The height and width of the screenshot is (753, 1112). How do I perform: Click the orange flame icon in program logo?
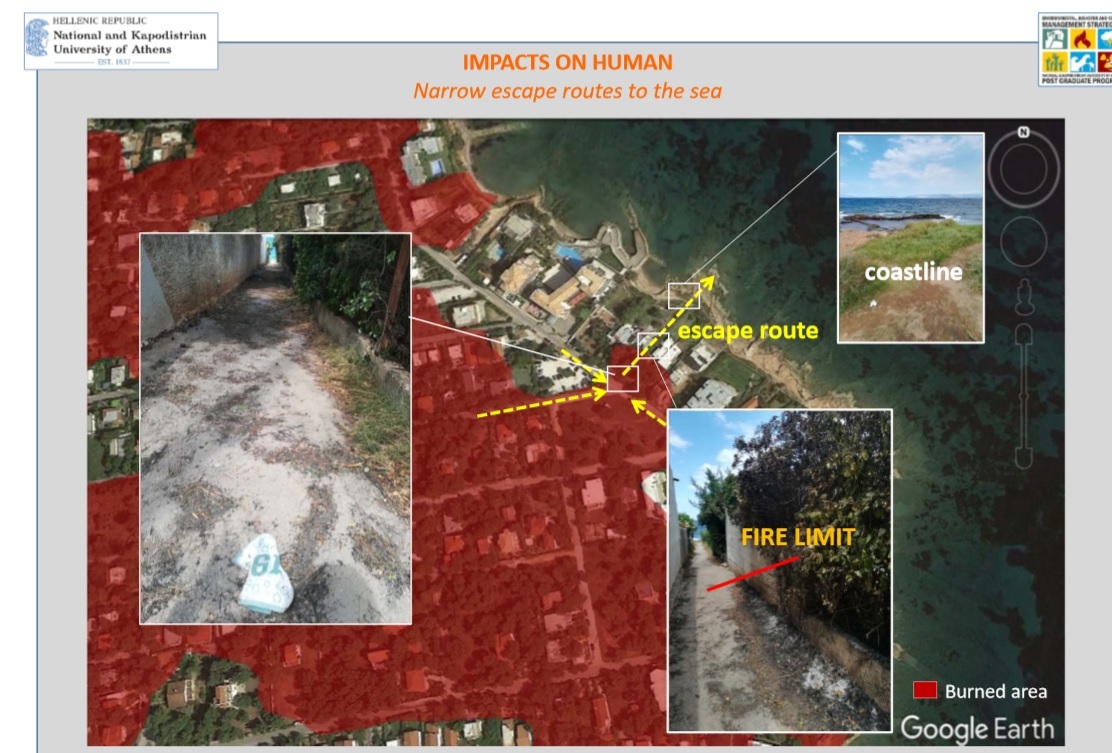pyautogui.click(x=1082, y=39)
